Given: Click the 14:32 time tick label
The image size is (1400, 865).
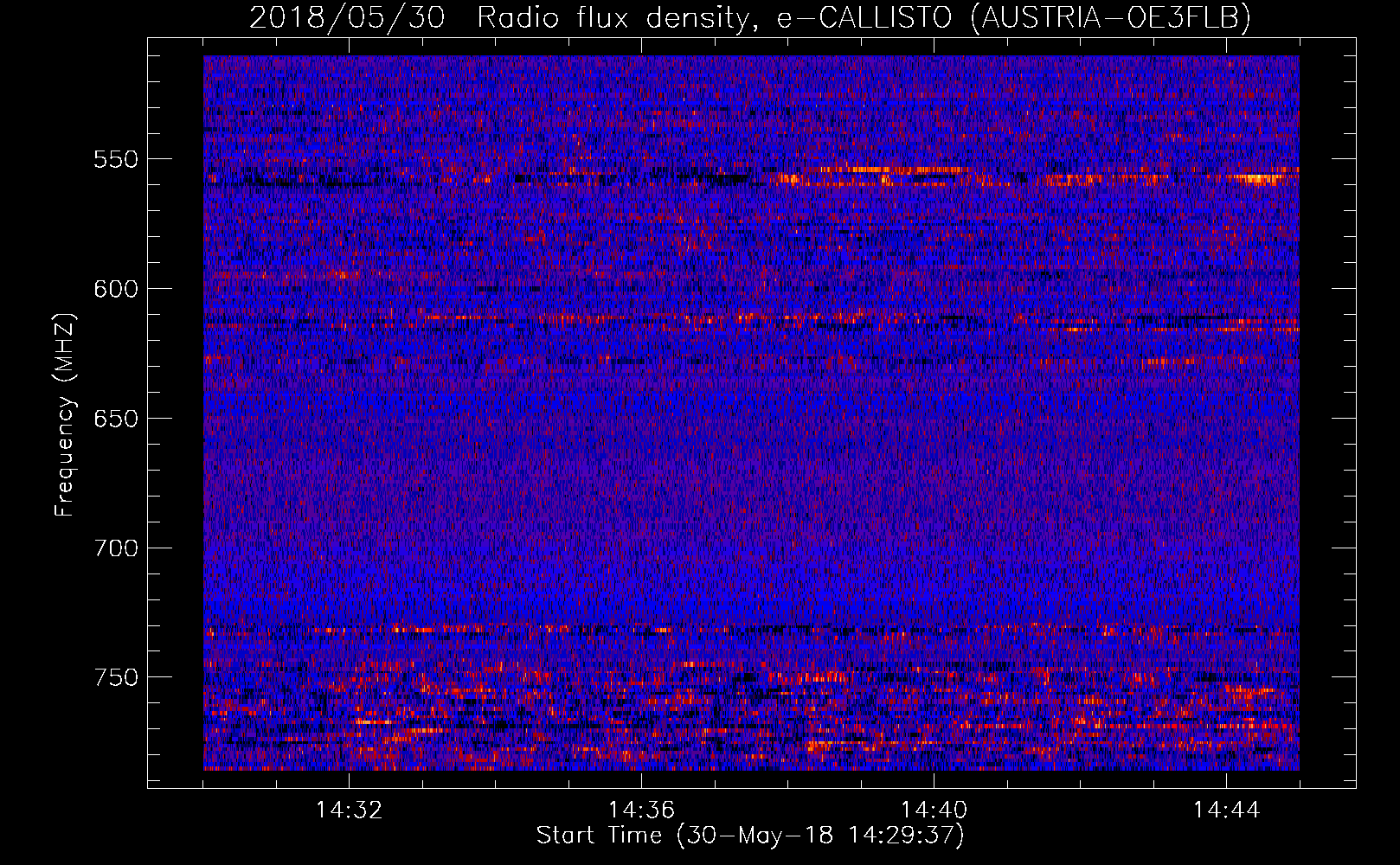Looking at the screenshot, I should pyautogui.click(x=349, y=811).
